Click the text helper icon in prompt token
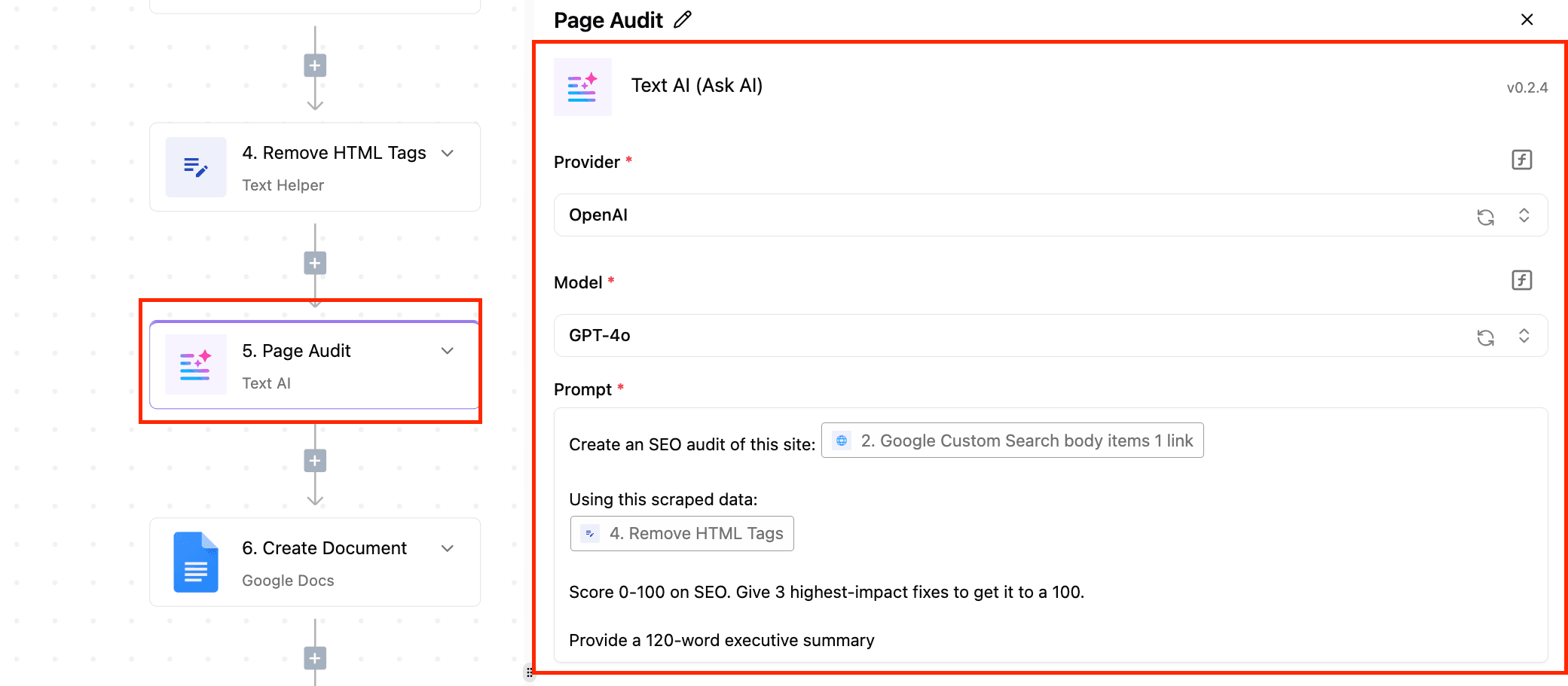Viewport: 1568px width, 686px height. pos(590,534)
